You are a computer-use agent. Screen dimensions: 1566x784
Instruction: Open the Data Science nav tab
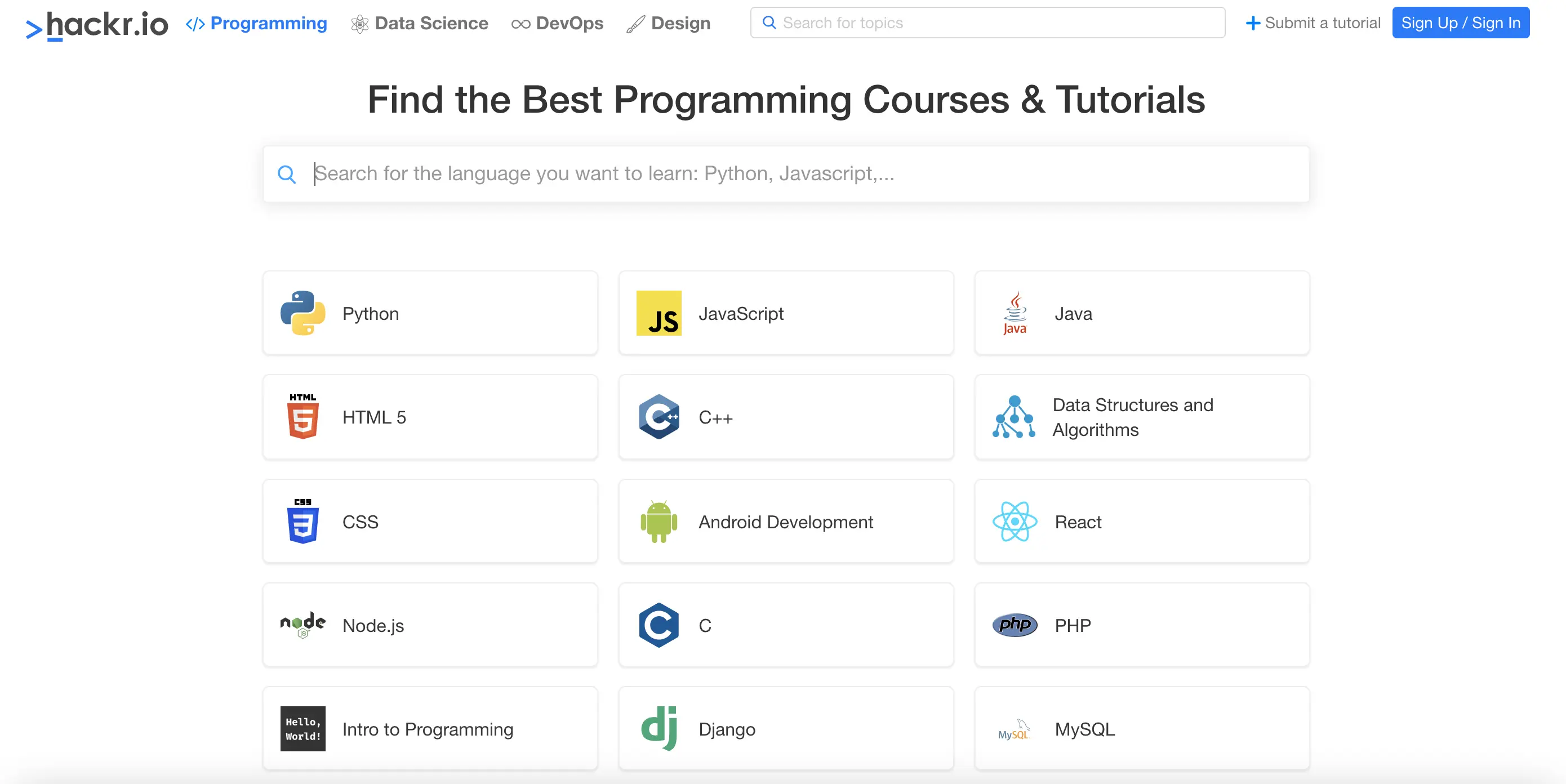pyautogui.click(x=420, y=23)
